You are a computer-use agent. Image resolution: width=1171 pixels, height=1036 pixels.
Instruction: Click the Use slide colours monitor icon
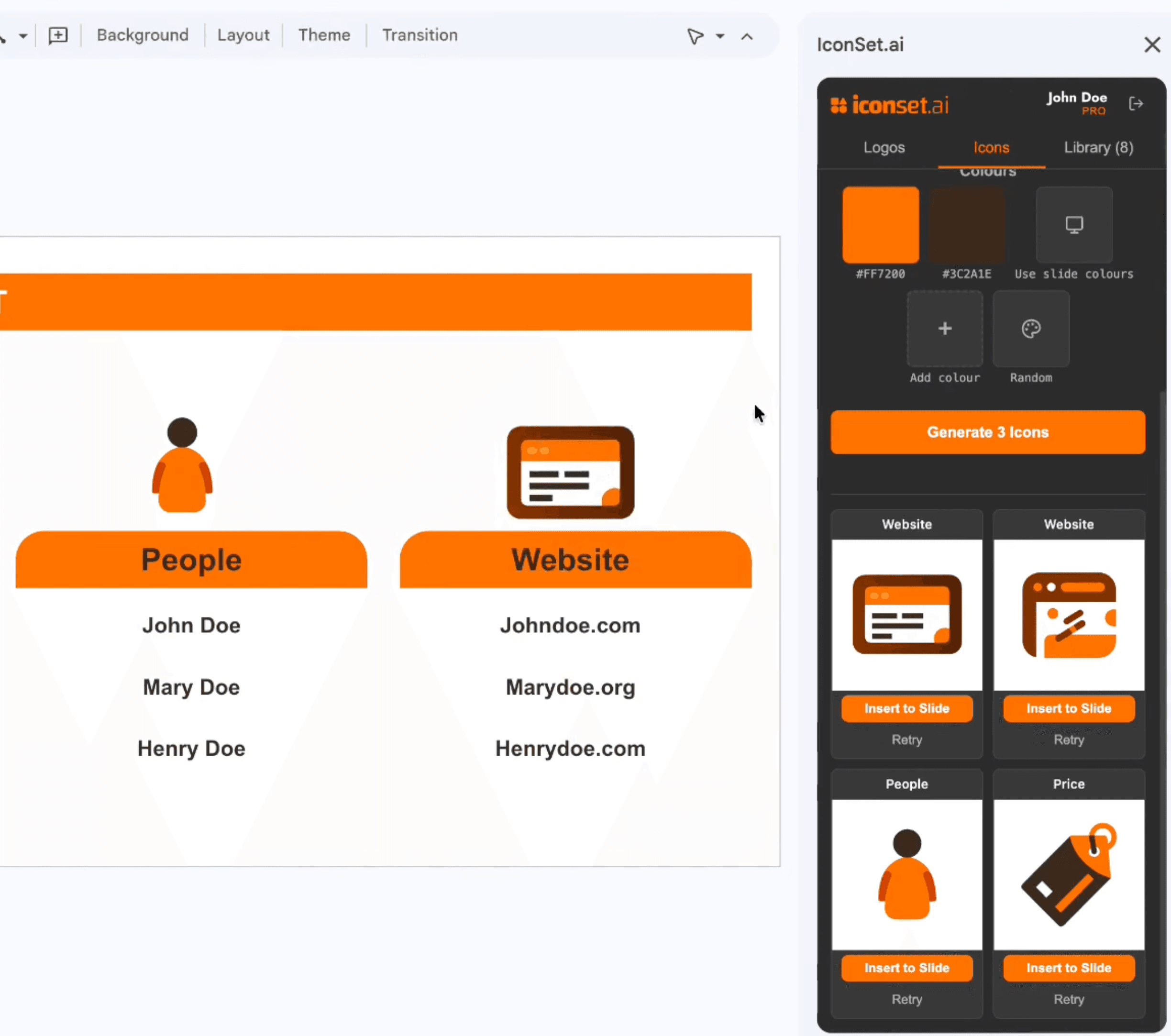1074,225
